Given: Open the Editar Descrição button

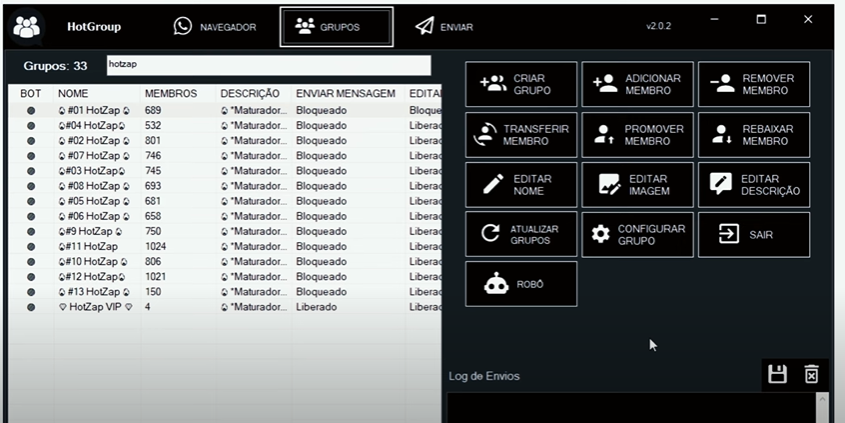Looking at the screenshot, I should [x=754, y=185].
